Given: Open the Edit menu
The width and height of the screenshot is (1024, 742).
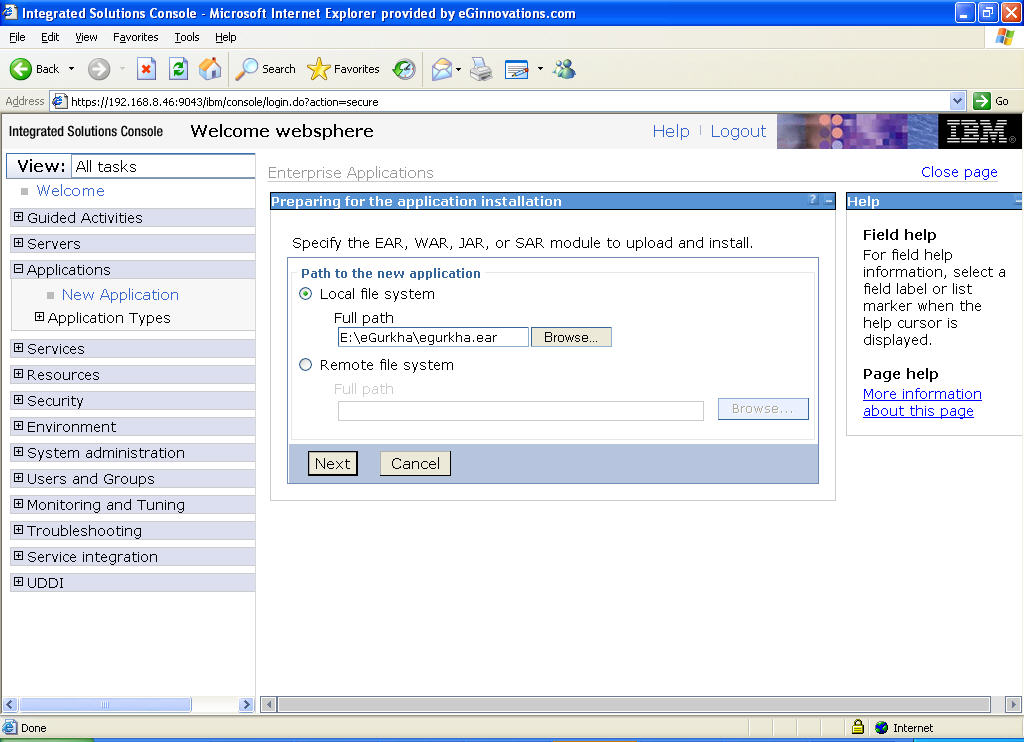Looking at the screenshot, I should pyautogui.click(x=50, y=37).
